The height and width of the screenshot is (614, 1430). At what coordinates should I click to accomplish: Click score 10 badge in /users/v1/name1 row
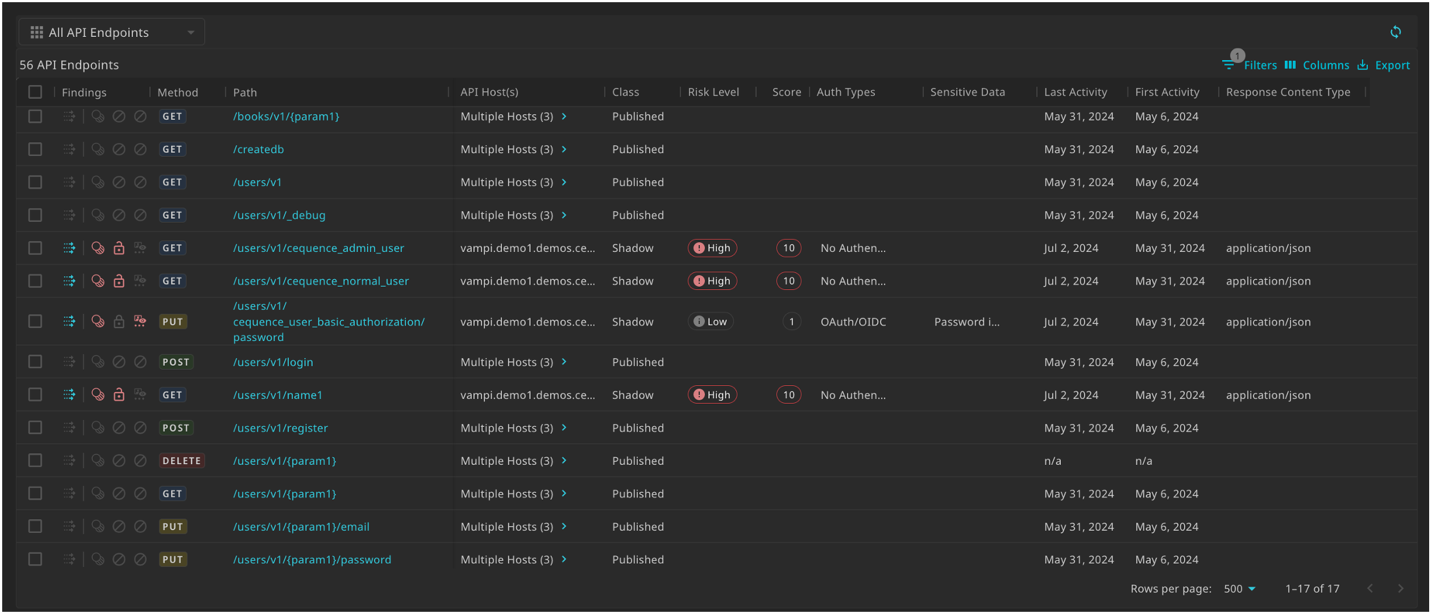[788, 395]
